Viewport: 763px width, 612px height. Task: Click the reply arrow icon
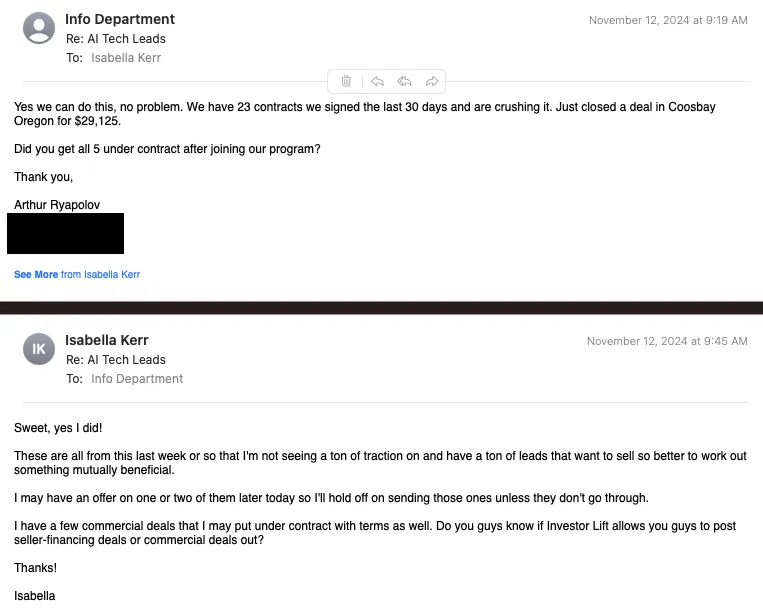click(377, 81)
